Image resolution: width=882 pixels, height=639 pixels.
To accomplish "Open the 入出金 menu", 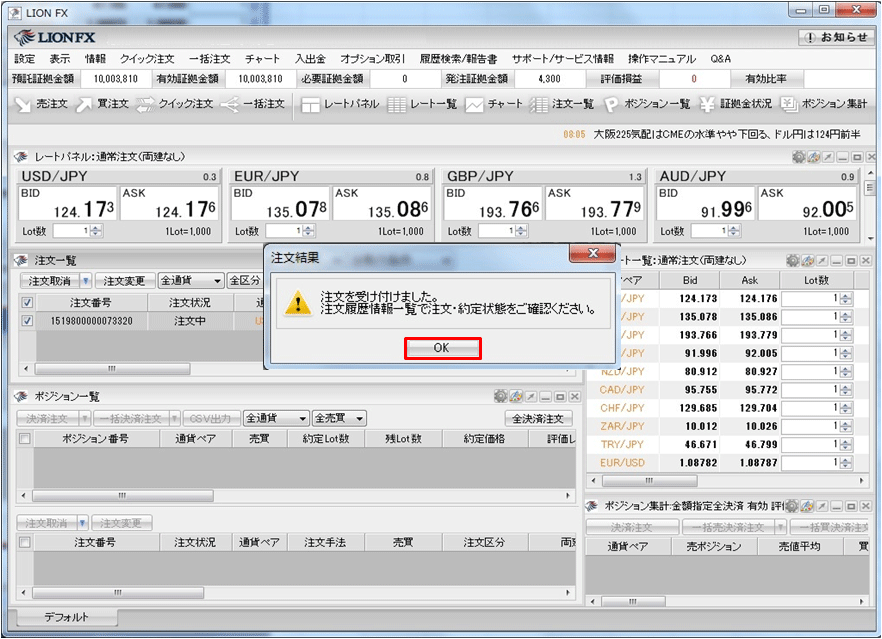I will pos(310,59).
